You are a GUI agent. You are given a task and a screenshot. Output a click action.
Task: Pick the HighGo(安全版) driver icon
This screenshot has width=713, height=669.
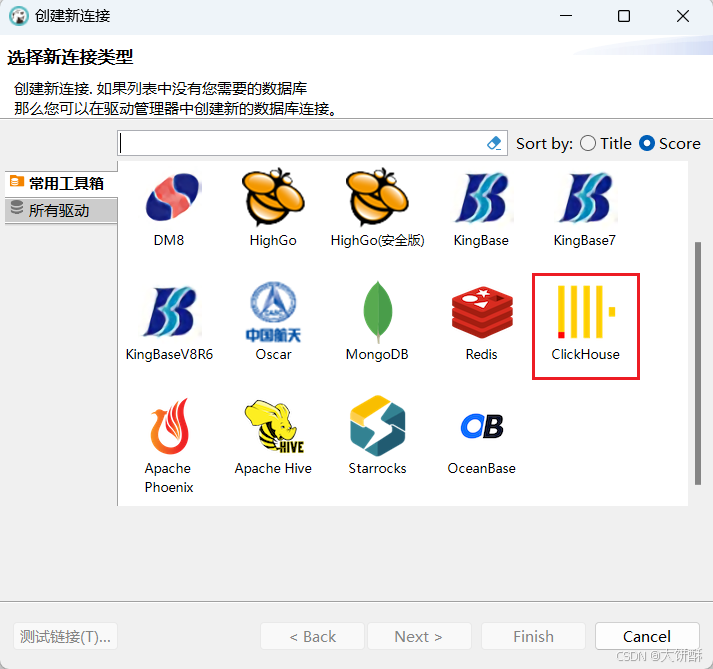(x=377, y=197)
